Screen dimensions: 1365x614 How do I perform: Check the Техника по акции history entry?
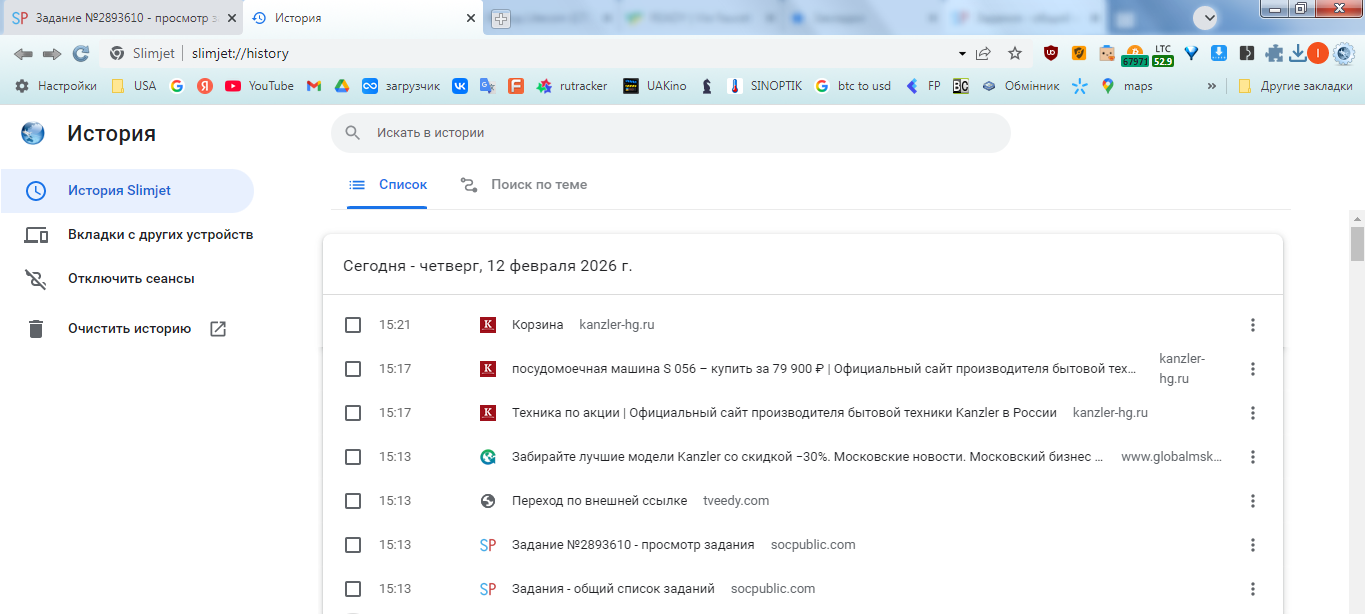click(x=353, y=413)
